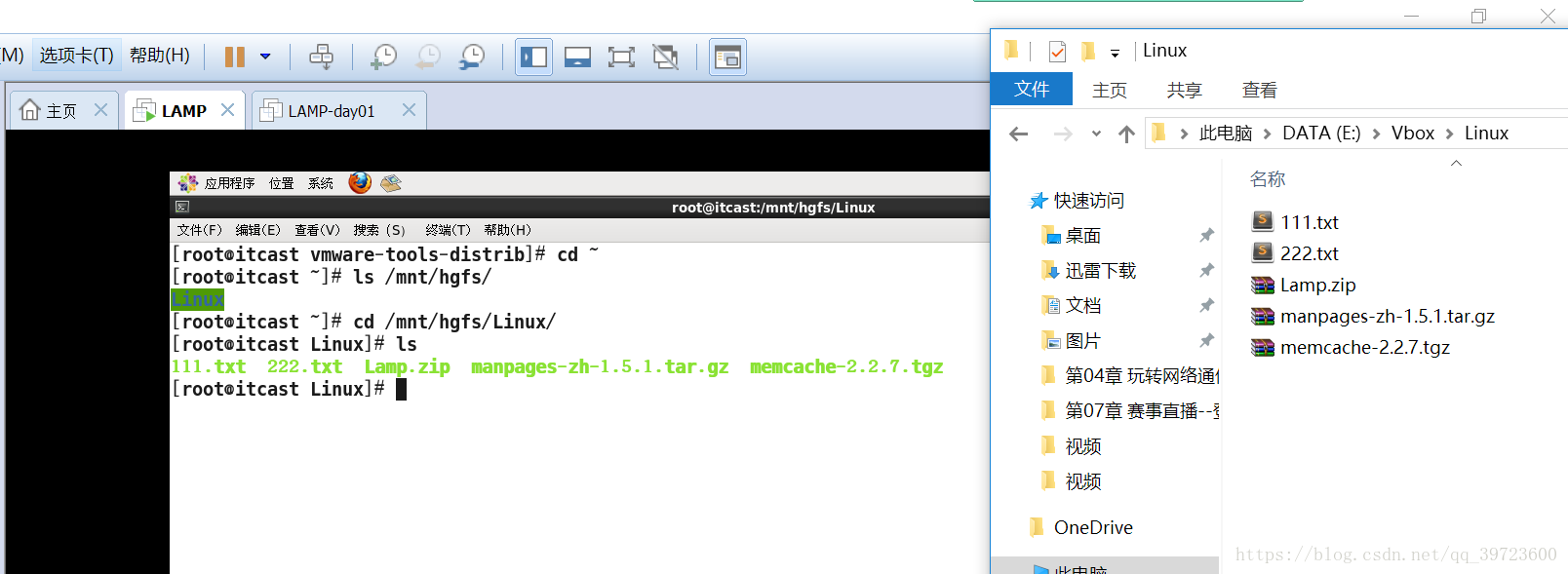1568x574 pixels.
Task: Click the Explorer 文件 ribbon tab
Action: (1032, 89)
